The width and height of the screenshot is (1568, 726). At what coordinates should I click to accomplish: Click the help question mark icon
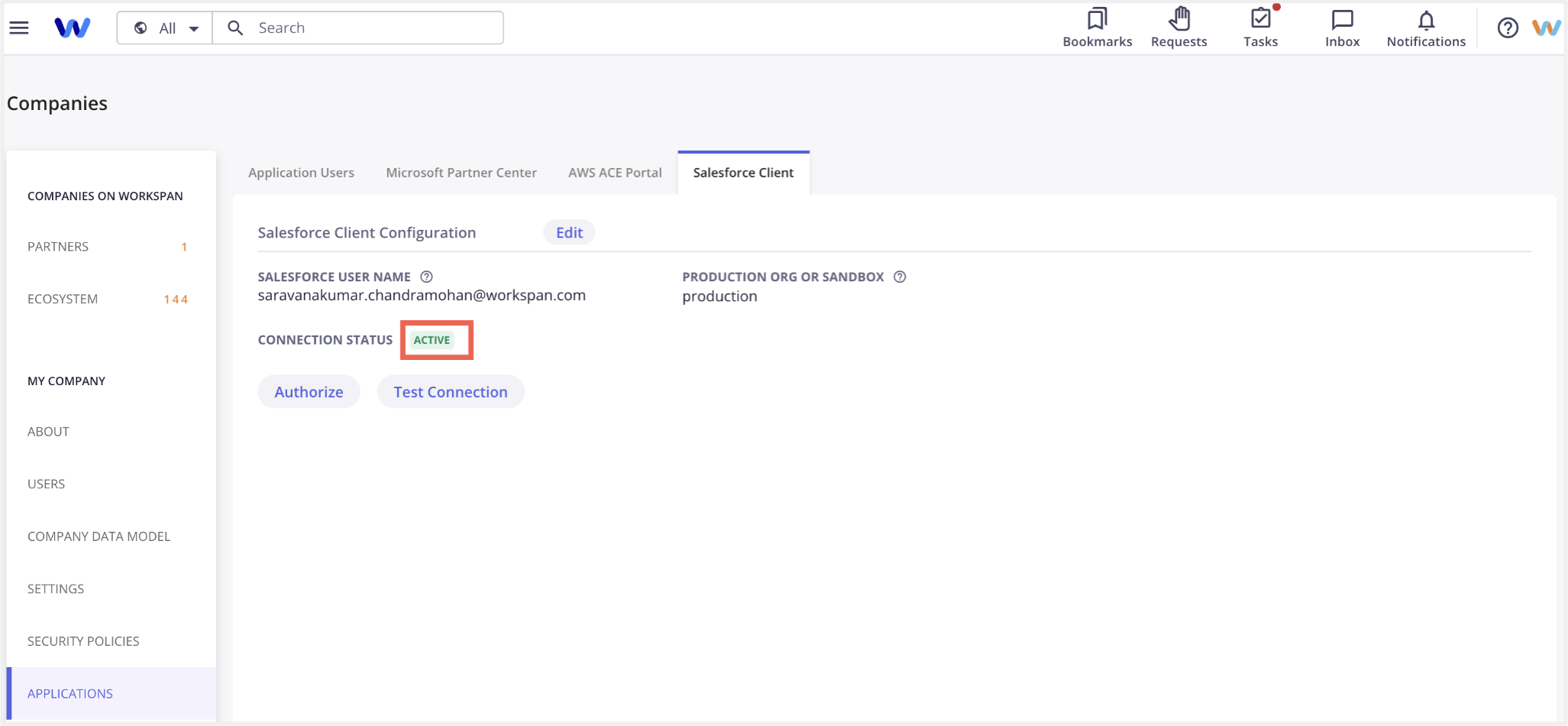coord(1508,28)
